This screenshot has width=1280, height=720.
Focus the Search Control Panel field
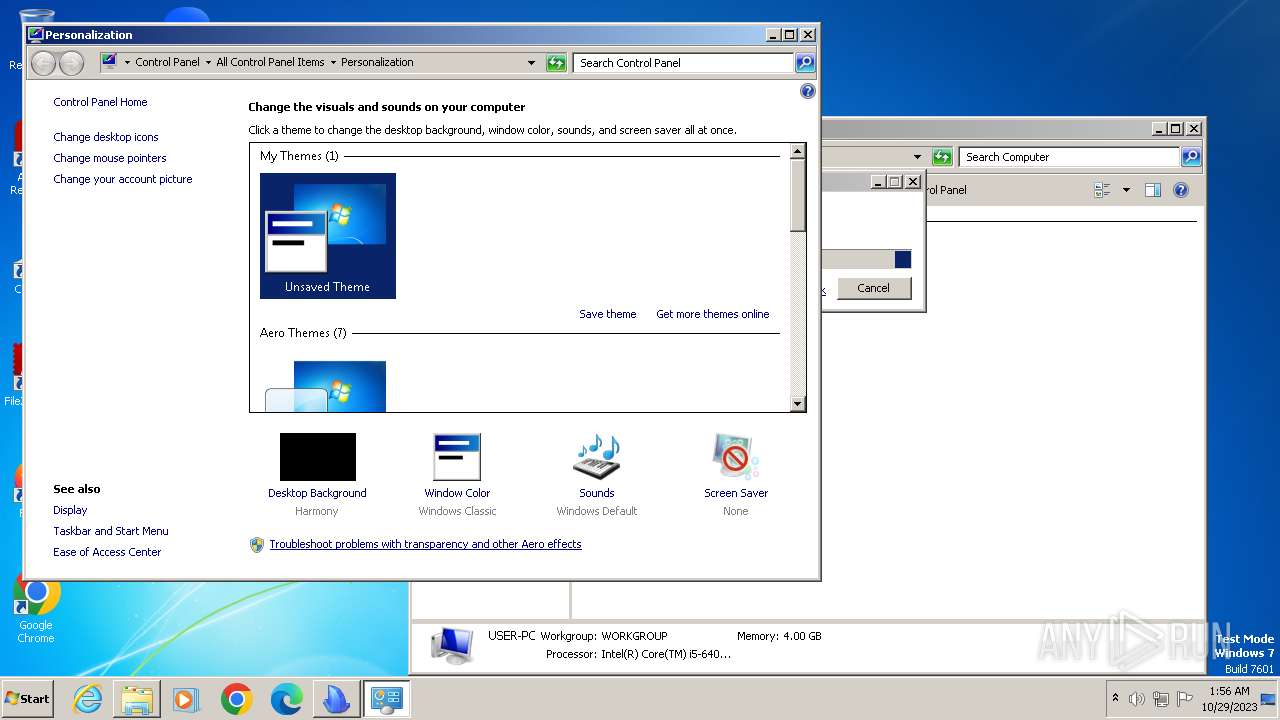(x=684, y=62)
